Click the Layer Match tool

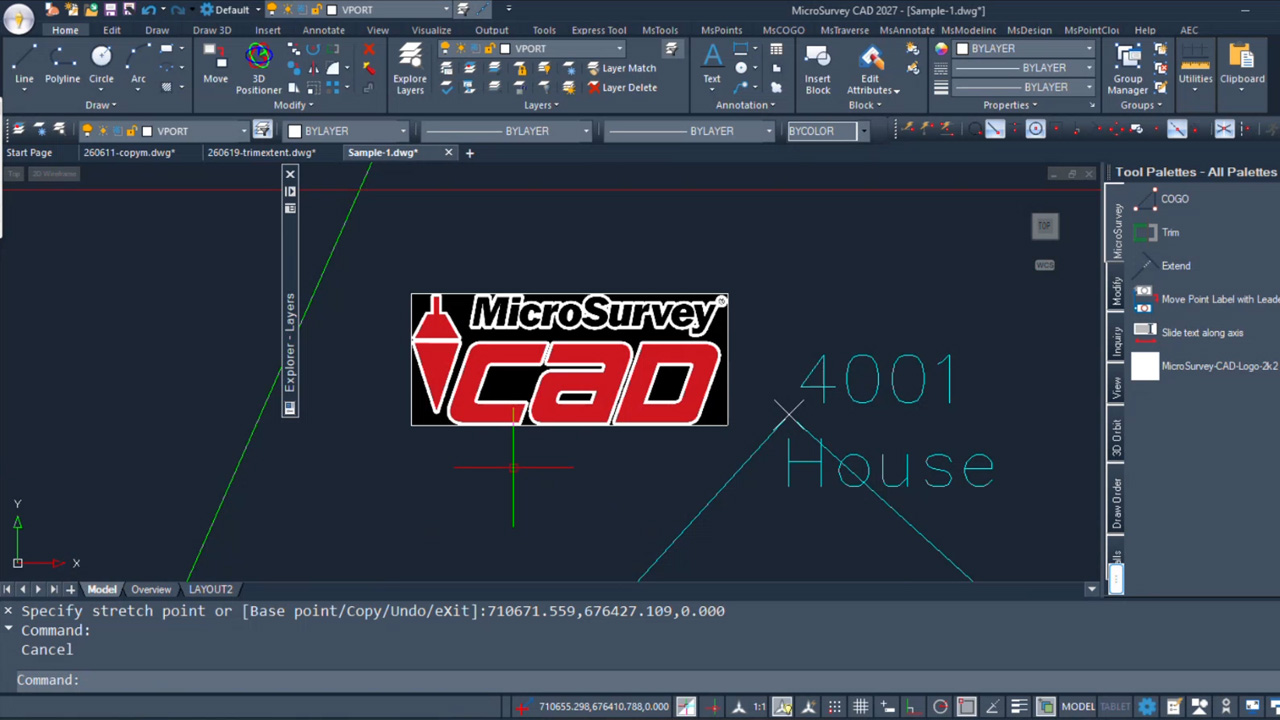coord(620,68)
